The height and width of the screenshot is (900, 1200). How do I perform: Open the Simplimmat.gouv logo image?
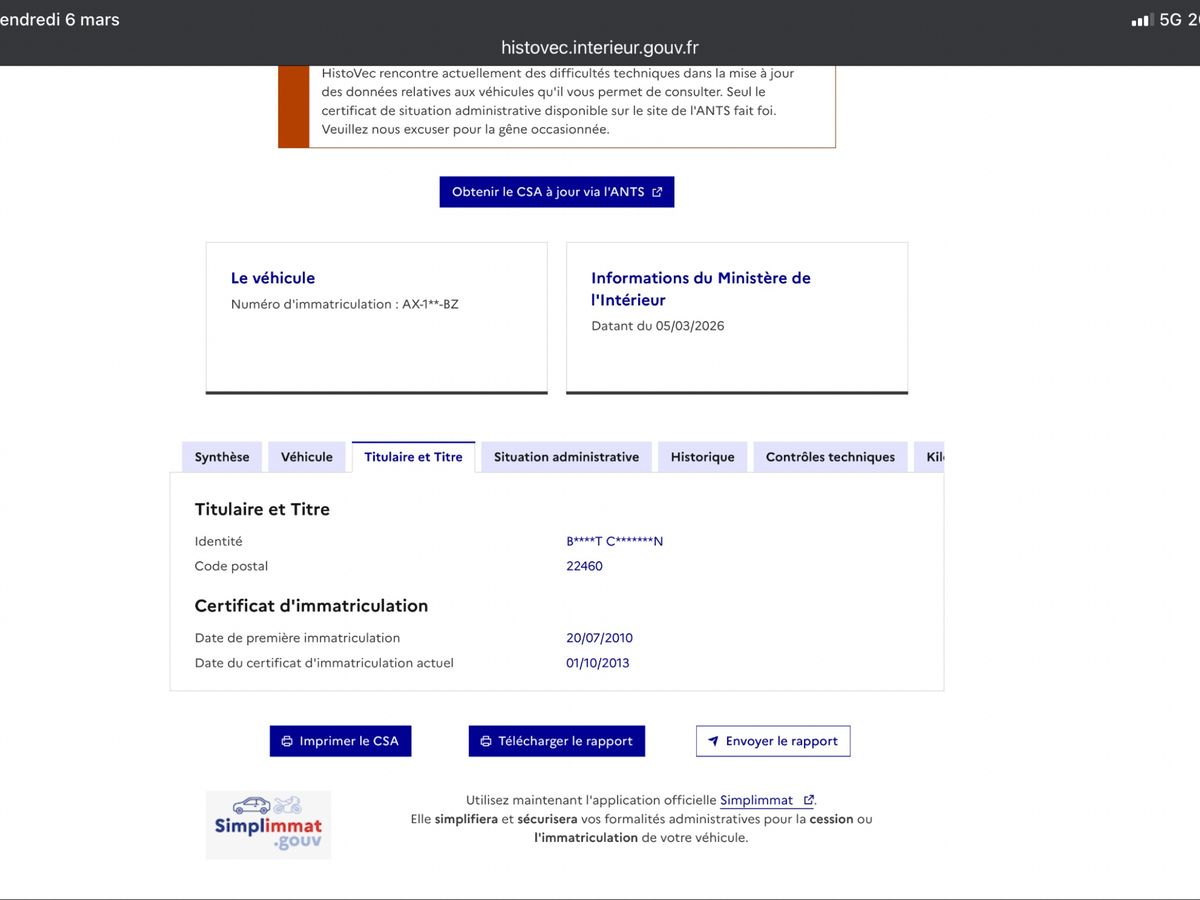point(268,825)
